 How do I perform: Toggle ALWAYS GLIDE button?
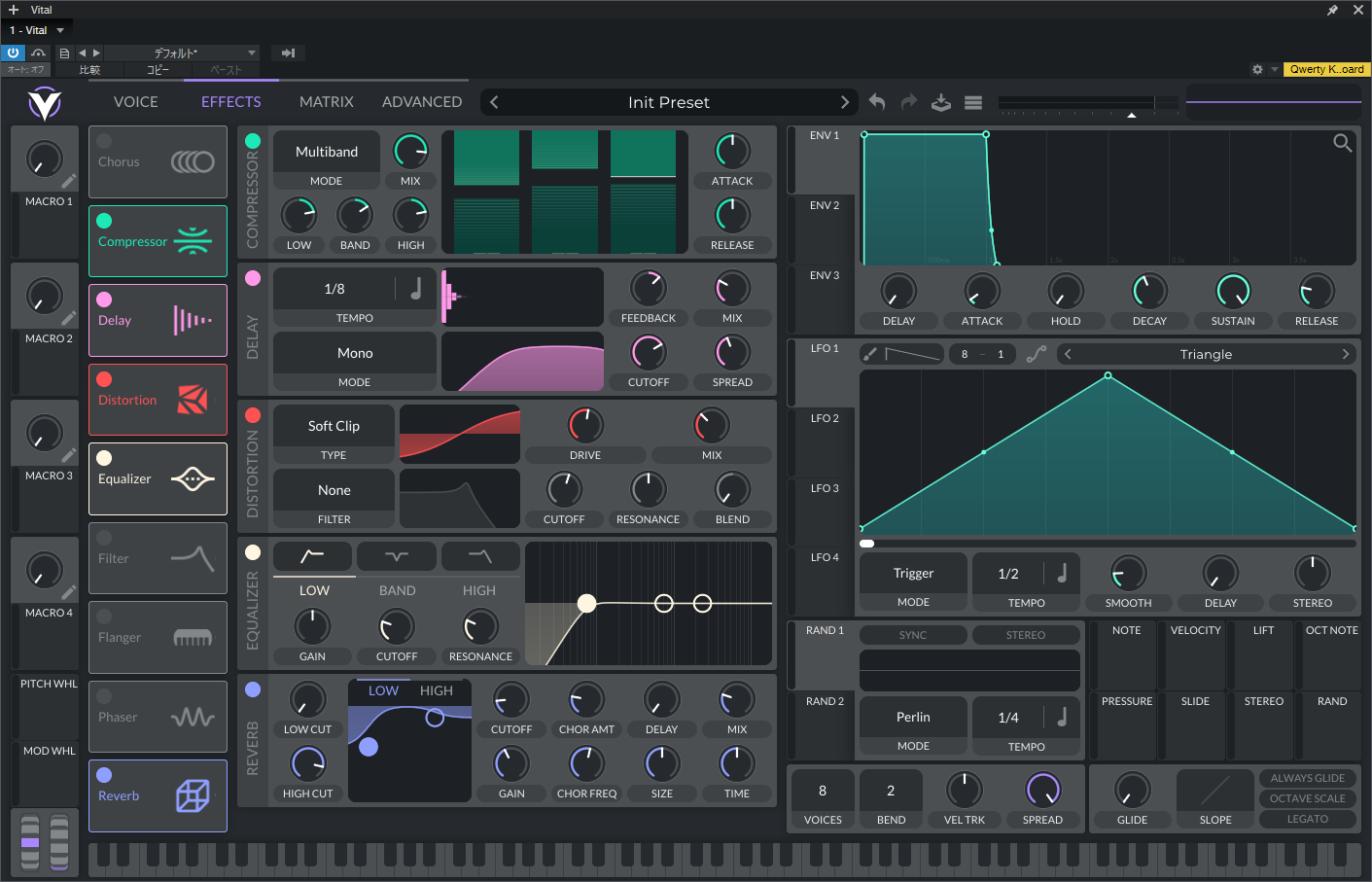pos(1307,778)
